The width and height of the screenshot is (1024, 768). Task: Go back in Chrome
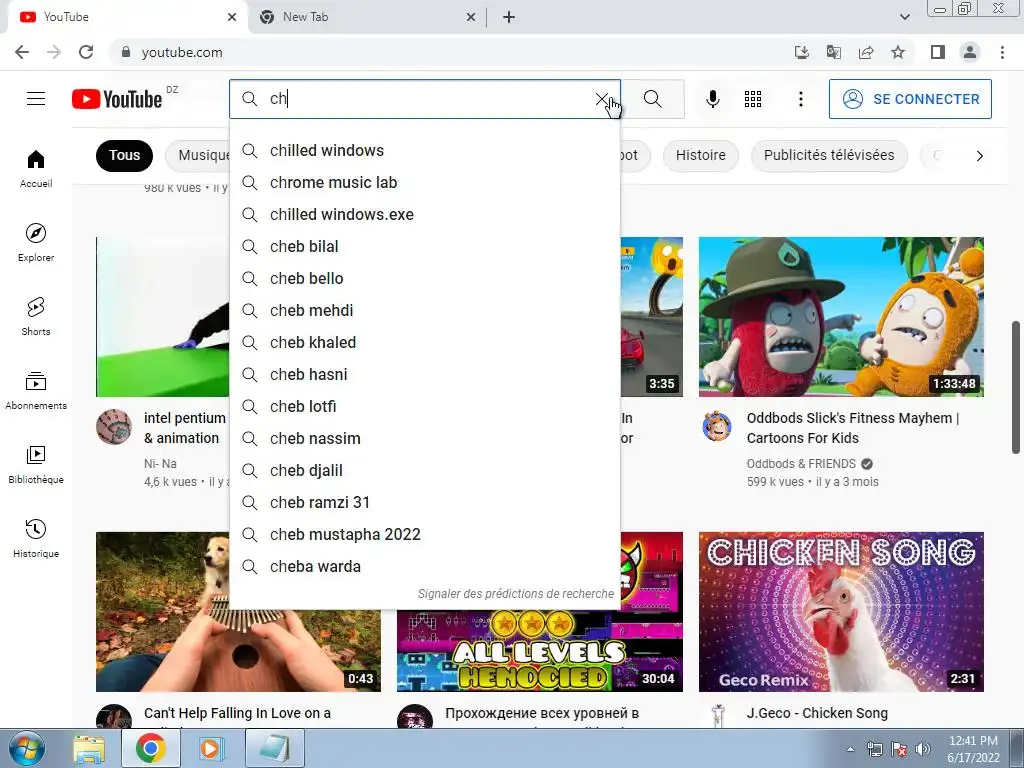coord(22,52)
